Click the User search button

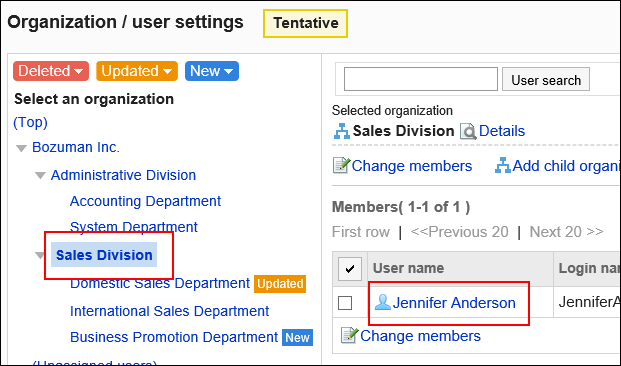(x=546, y=80)
